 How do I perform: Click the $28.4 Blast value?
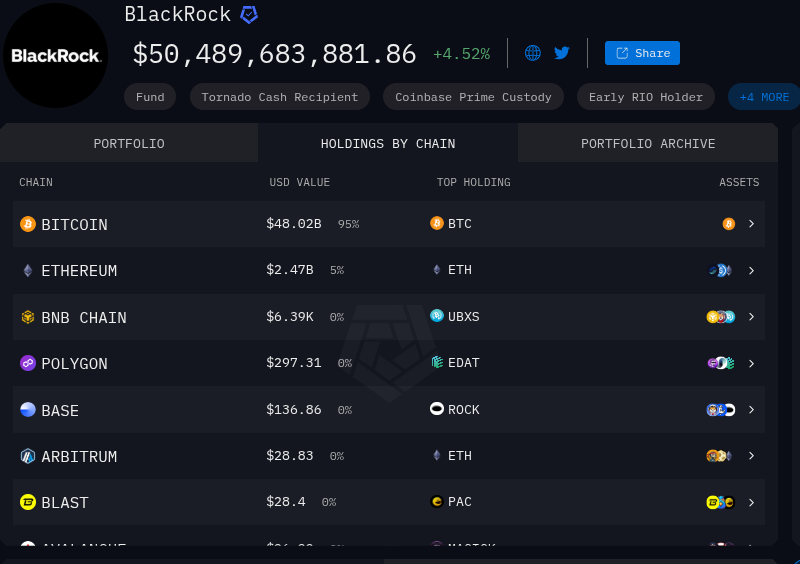(x=286, y=502)
